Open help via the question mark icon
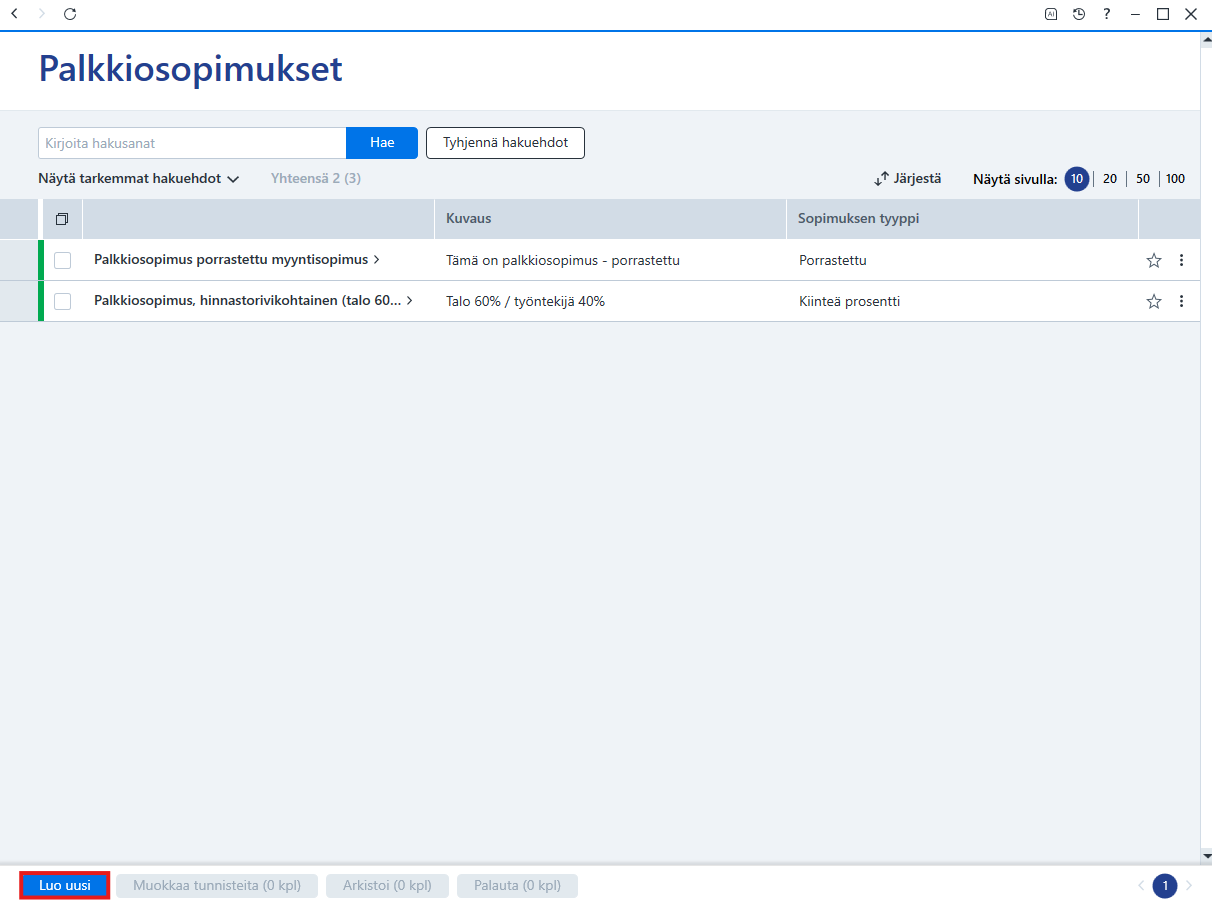The width and height of the screenshot is (1212, 903). [1107, 14]
